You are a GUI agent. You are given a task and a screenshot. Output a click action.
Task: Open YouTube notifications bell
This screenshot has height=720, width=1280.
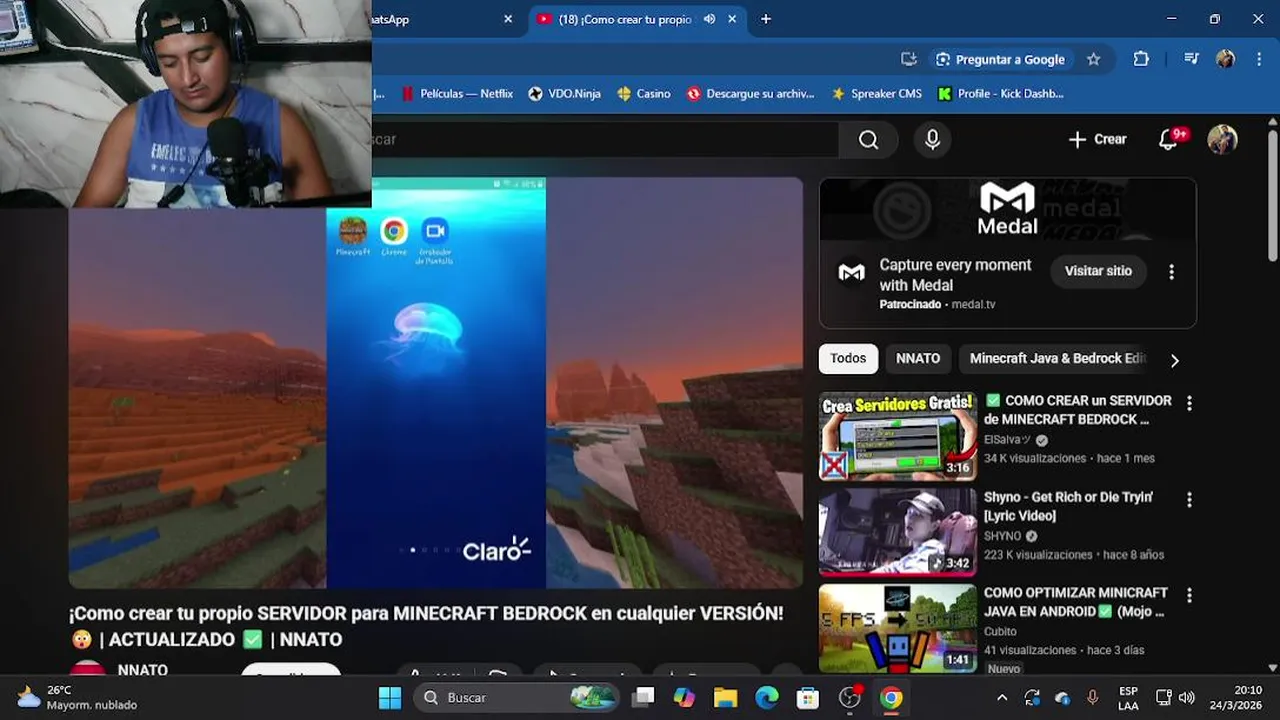click(1168, 140)
